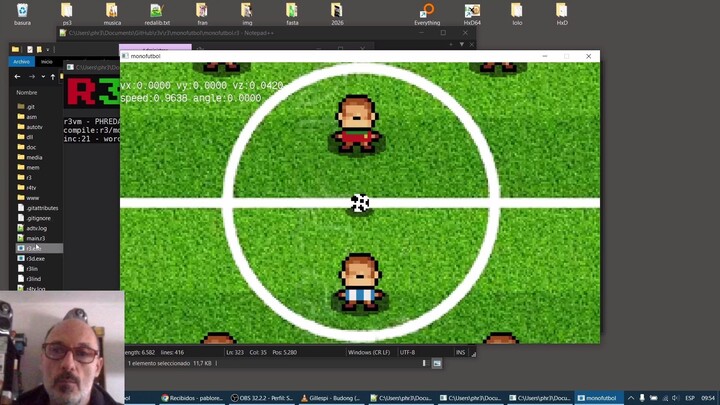Open the img desktop folder
The height and width of the screenshot is (405, 720).
click(x=247, y=13)
